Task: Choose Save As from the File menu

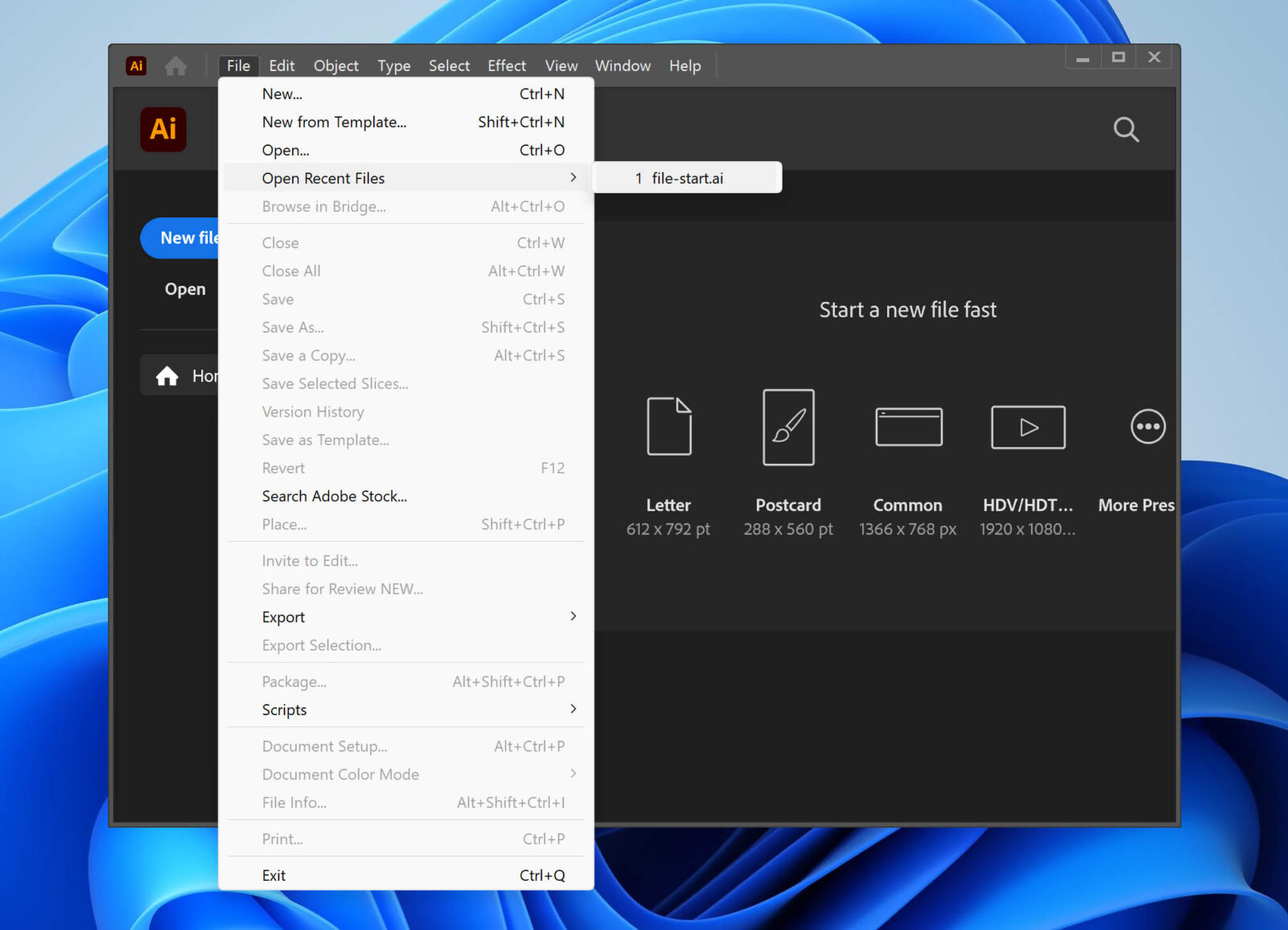Action: coord(292,327)
